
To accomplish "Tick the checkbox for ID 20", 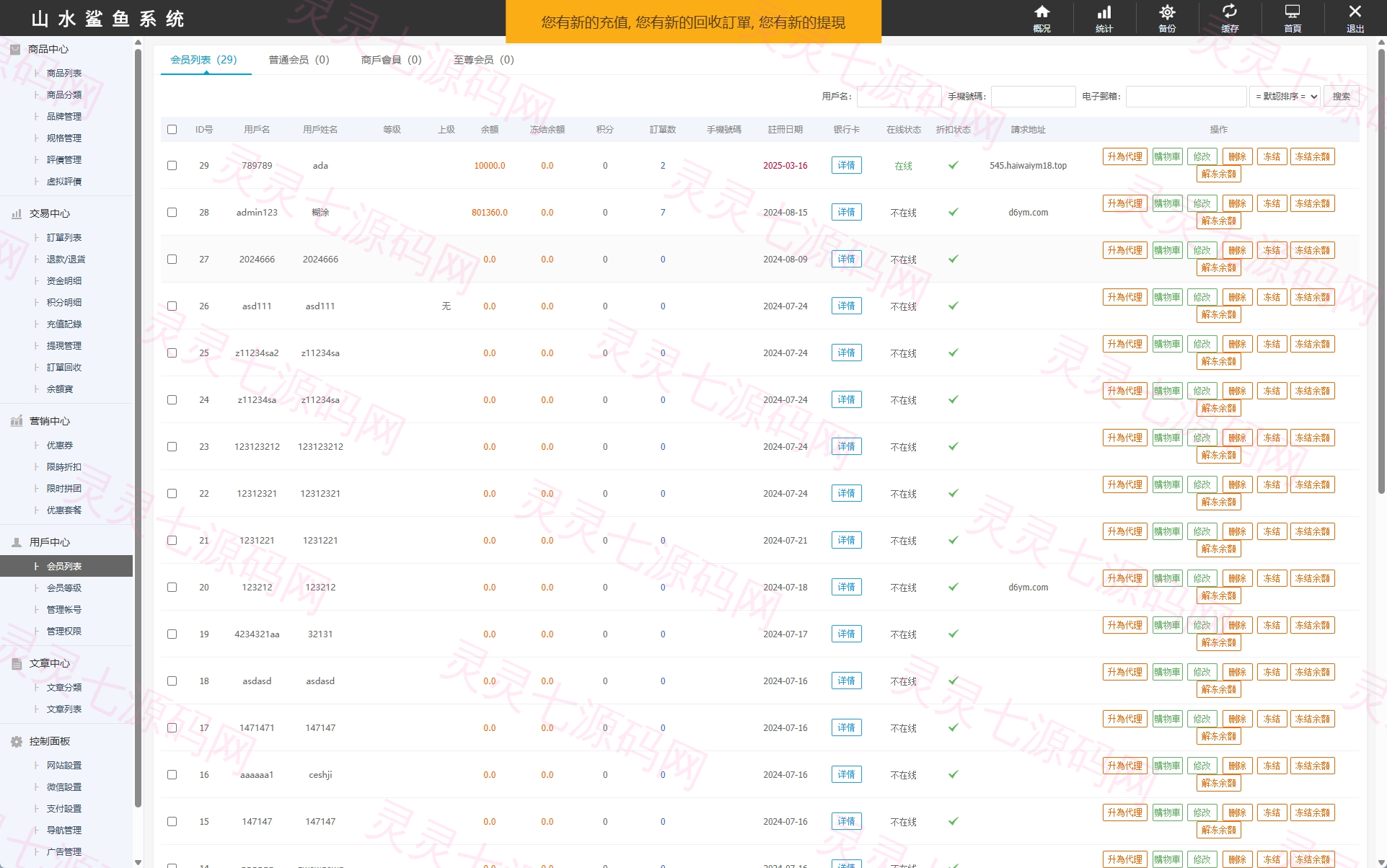I will tap(172, 587).
